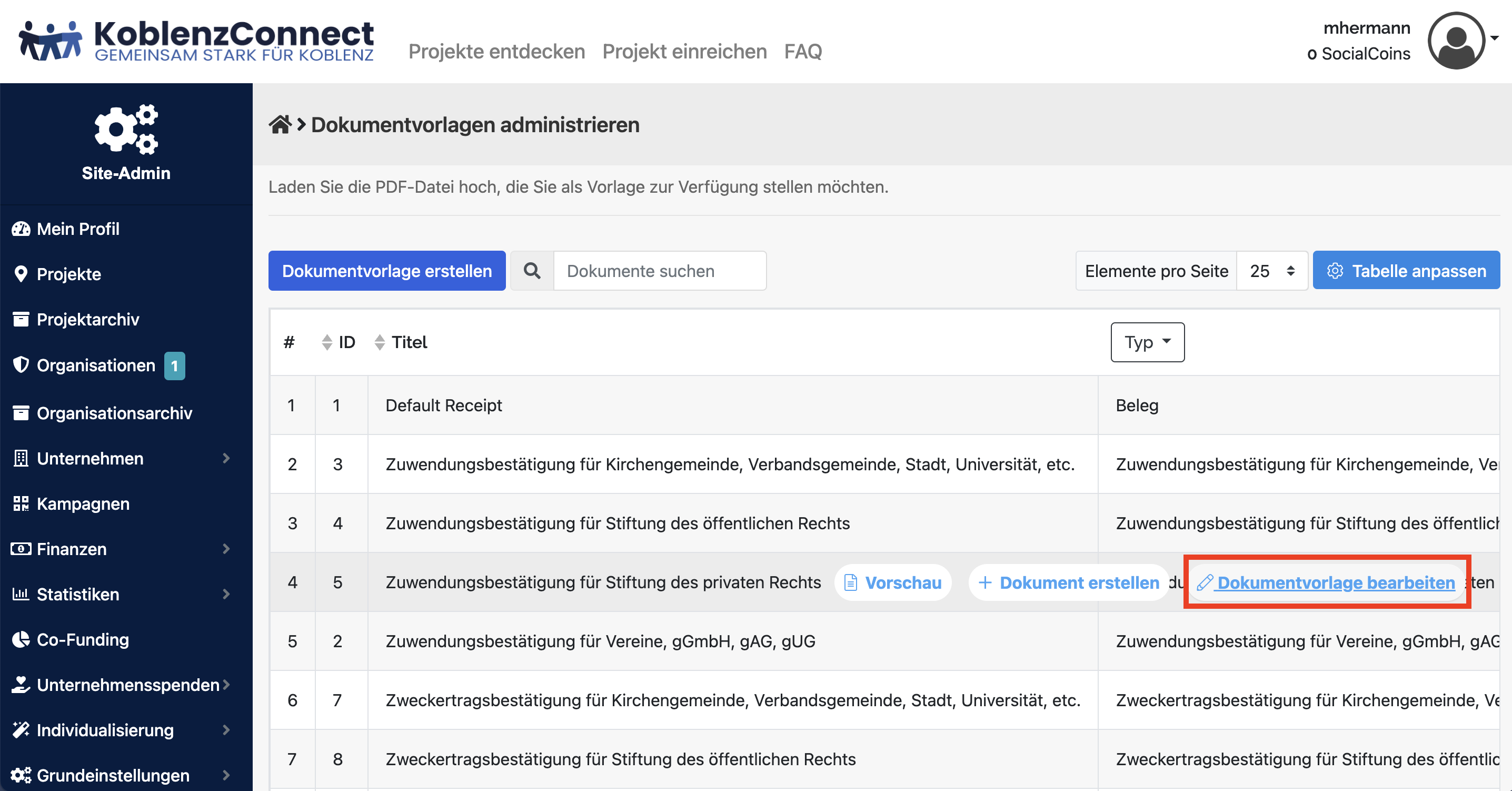Click the home breadcrumb icon

point(281,124)
